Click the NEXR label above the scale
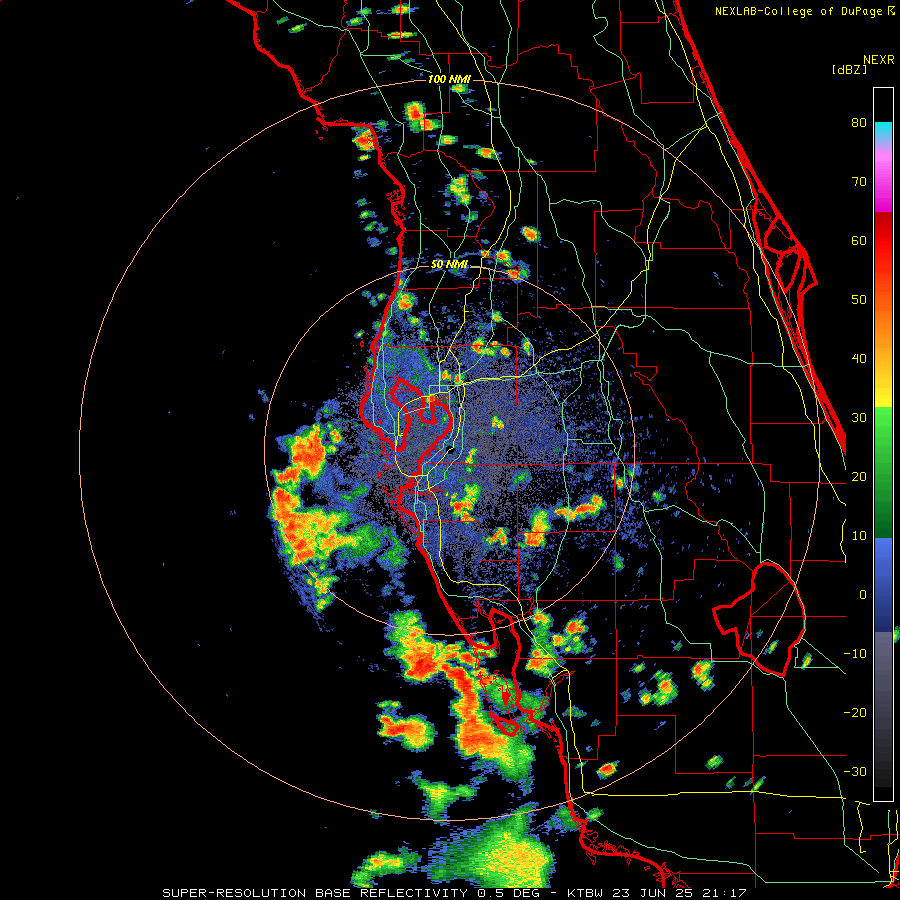The image size is (900, 900). click(x=878, y=60)
